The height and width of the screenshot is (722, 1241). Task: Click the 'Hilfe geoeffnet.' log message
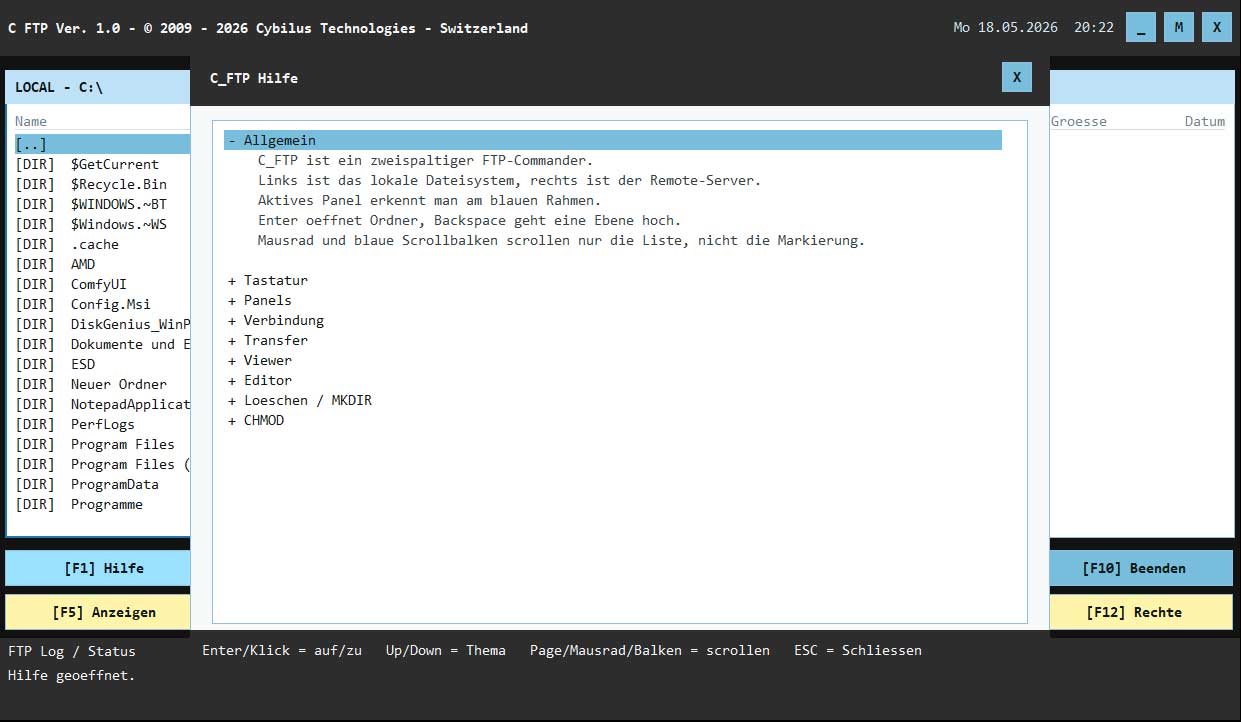coord(72,675)
